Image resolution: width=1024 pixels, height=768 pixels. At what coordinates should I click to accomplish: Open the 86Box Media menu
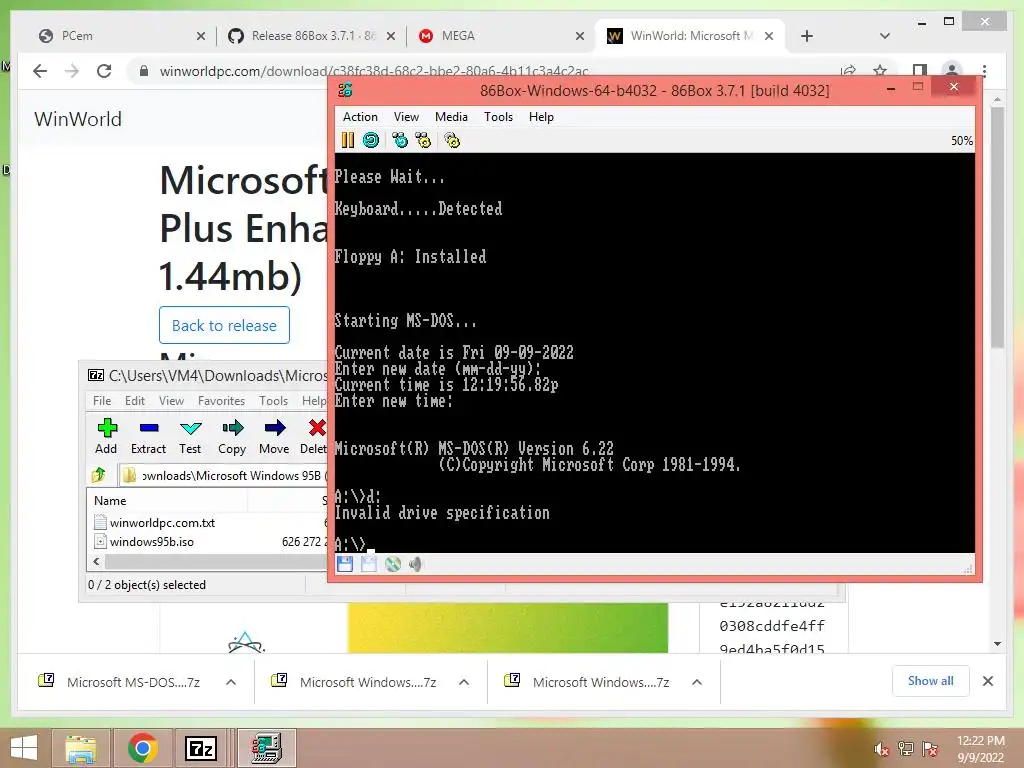click(451, 117)
